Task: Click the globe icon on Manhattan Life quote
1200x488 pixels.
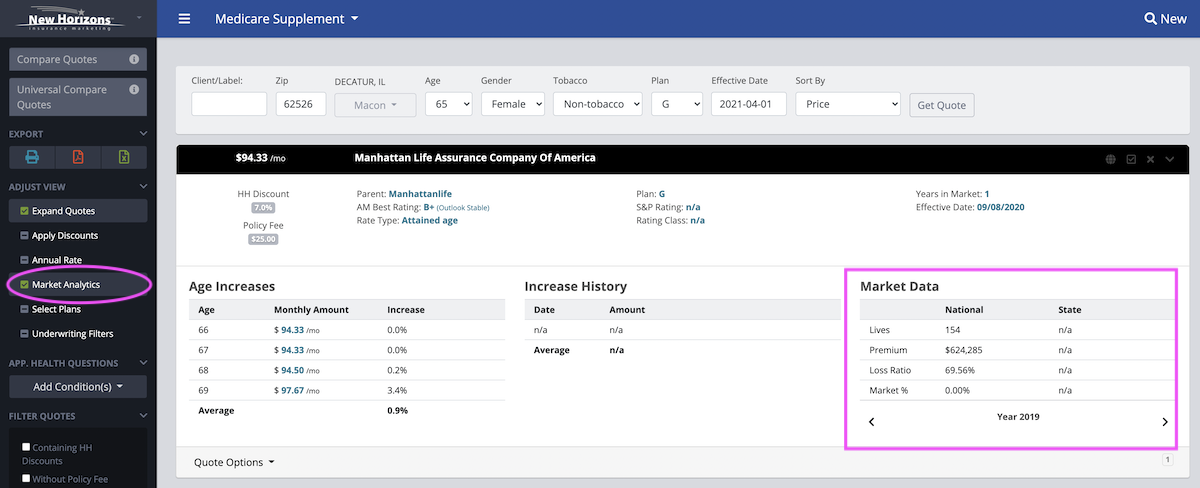Action: tap(1111, 158)
